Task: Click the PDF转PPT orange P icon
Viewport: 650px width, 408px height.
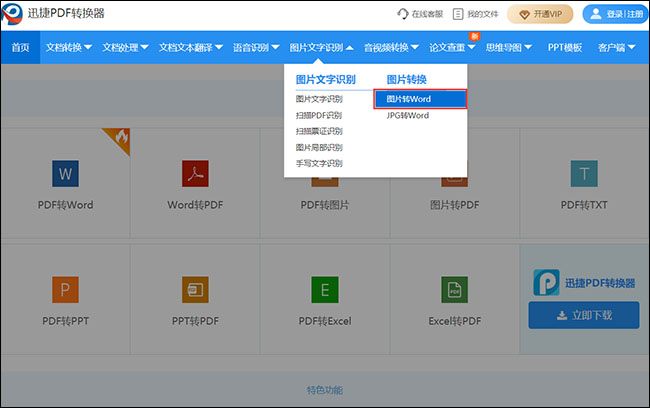Action: (67, 290)
